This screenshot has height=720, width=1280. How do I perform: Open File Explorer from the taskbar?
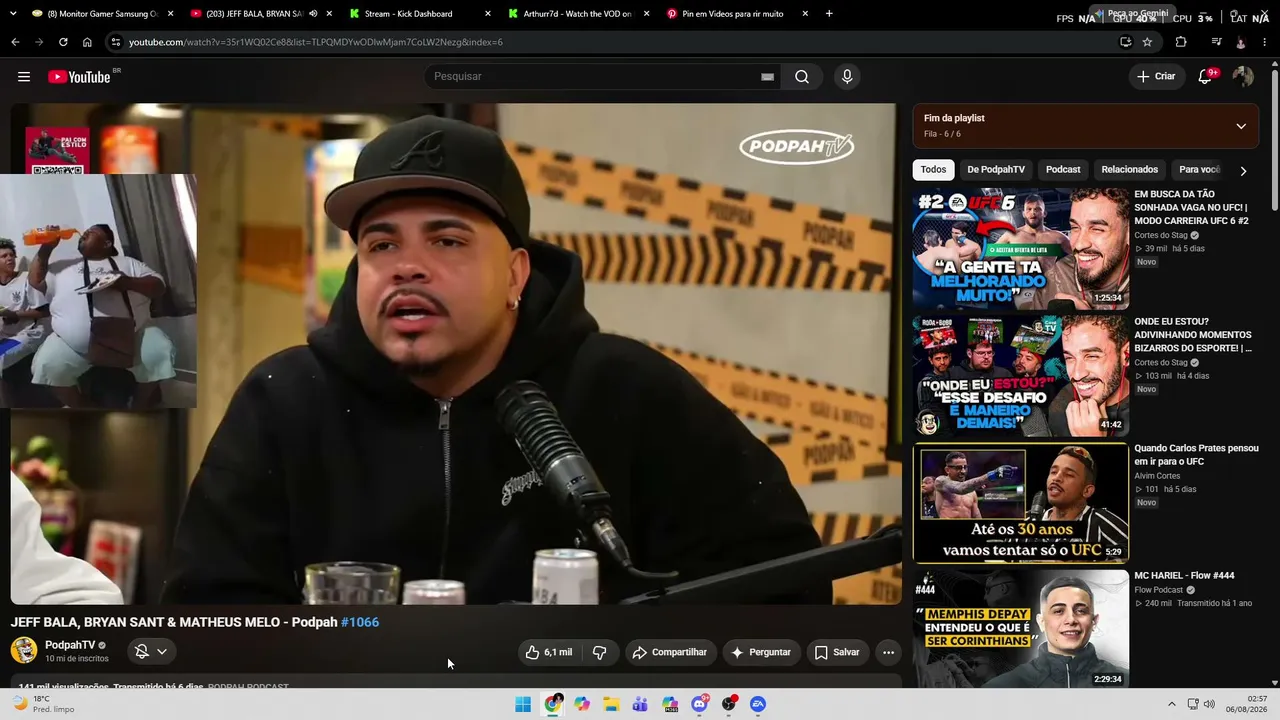pos(611,704)
